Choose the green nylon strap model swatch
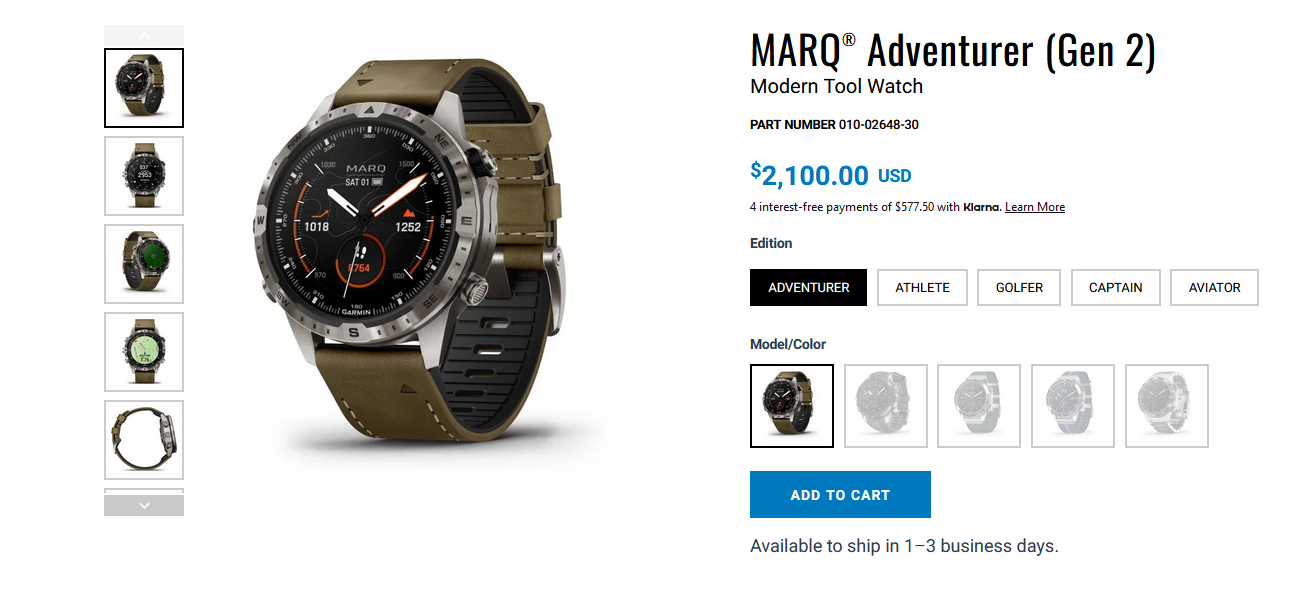Viewport: 1307px width, 608px height. 979,406
